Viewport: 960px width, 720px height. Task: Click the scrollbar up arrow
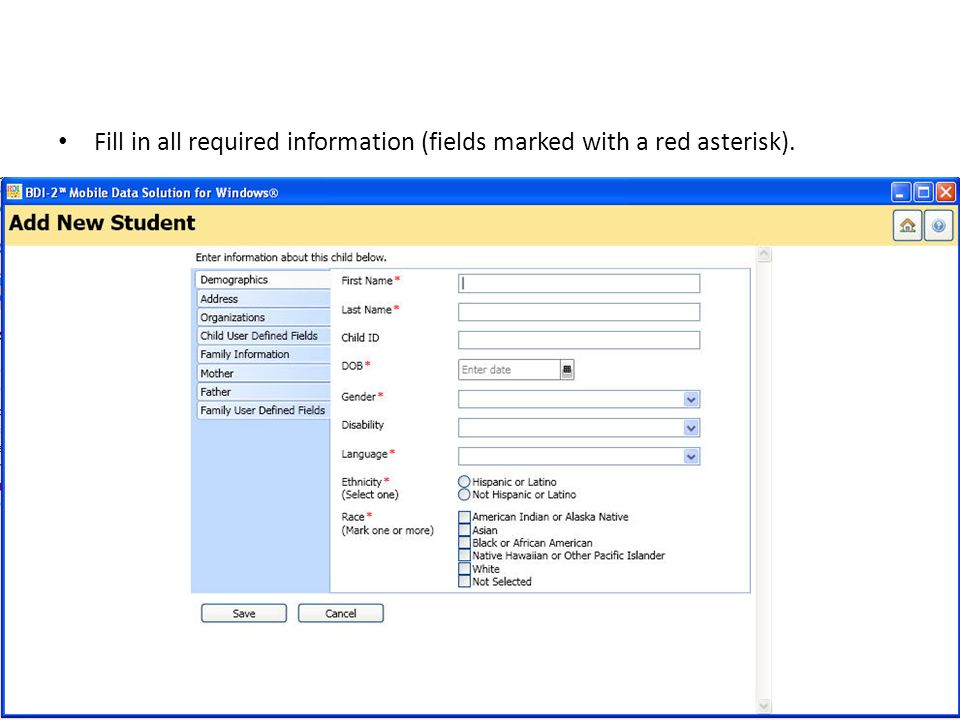point(763,254)
